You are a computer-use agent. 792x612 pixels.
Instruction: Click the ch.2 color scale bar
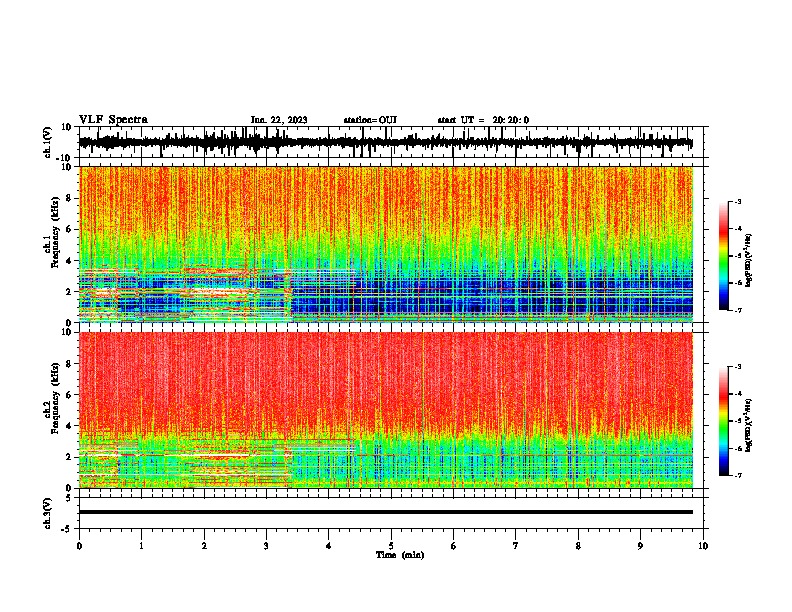pos(723,421)
